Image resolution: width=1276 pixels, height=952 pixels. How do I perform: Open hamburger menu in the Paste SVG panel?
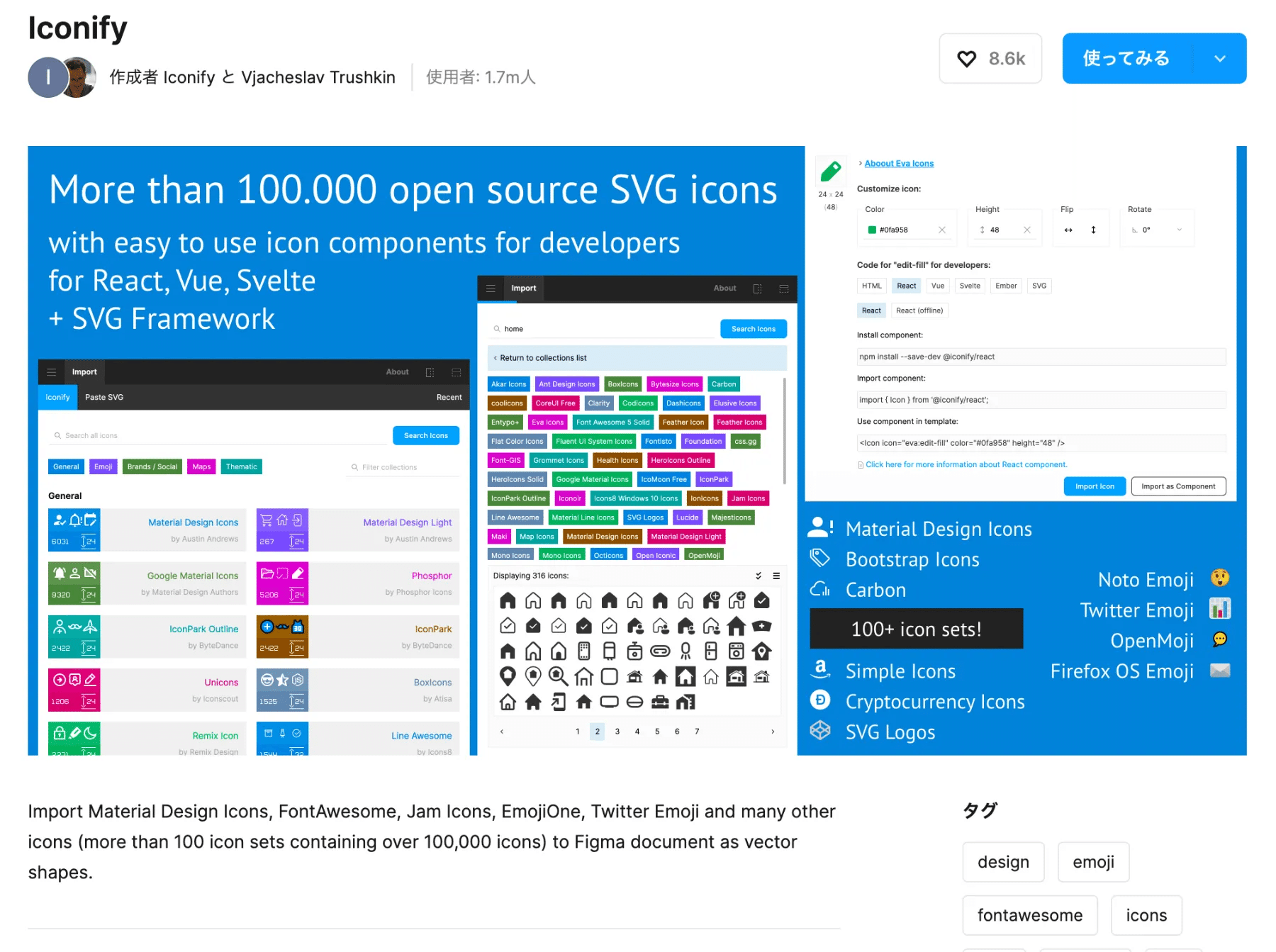pyautogui.click(x=51, y=372)
